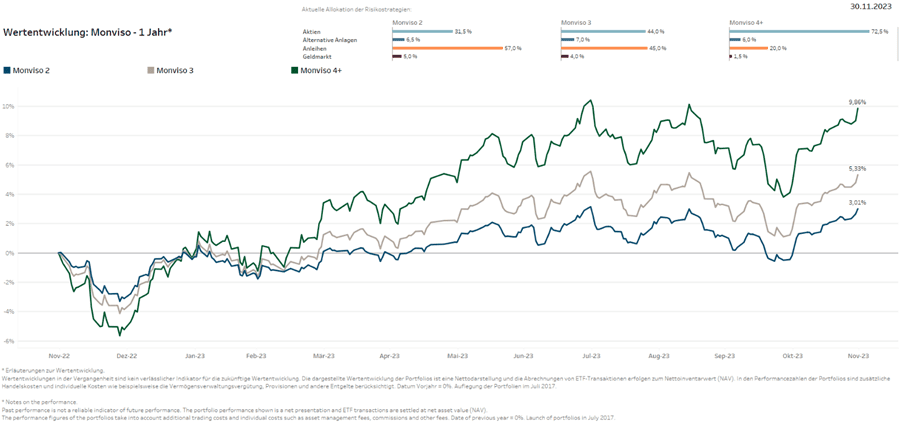This screenshot has width=900, height=426.
Task: Click the Sep-23 x-axis label
Action: pyautogui.click(x=726, y=356)
